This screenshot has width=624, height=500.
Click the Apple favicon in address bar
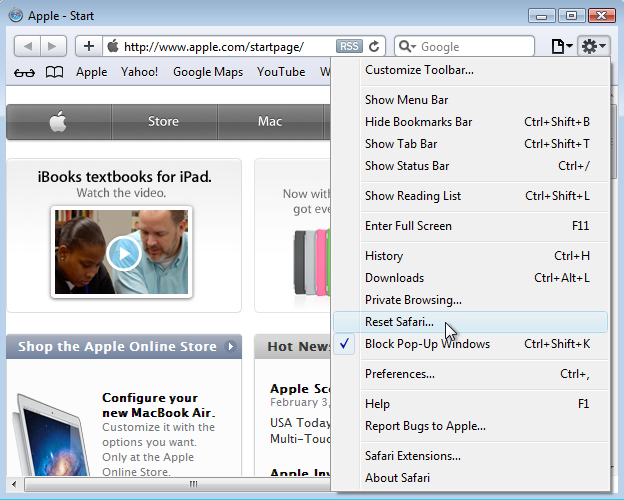tap(113, 46)
